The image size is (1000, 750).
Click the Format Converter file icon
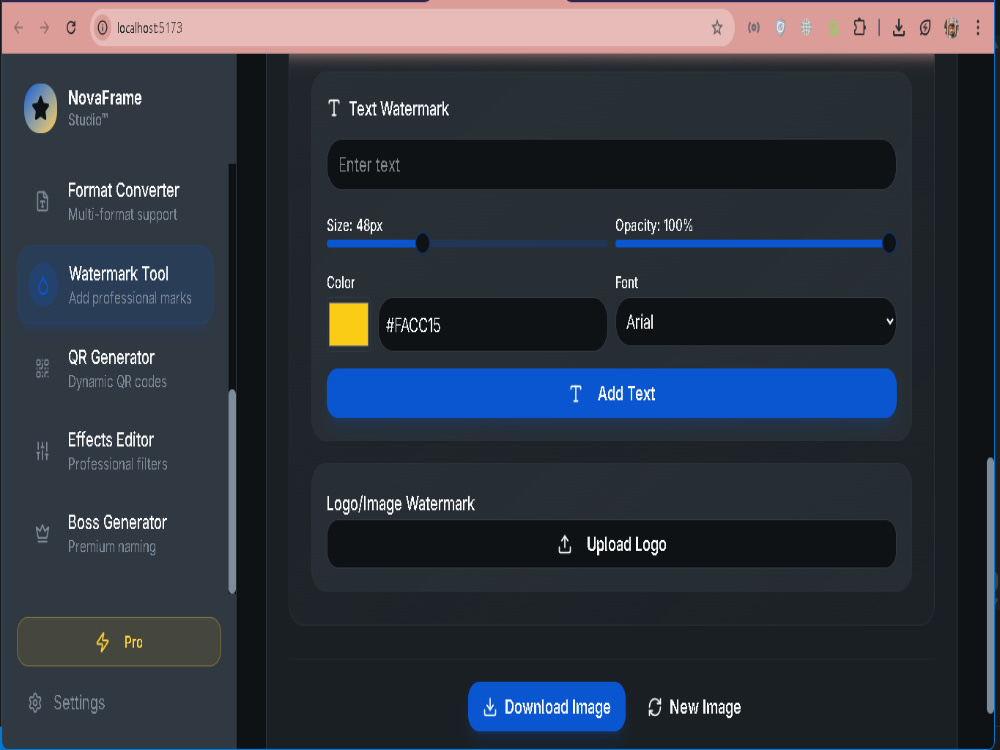(42, 202)
